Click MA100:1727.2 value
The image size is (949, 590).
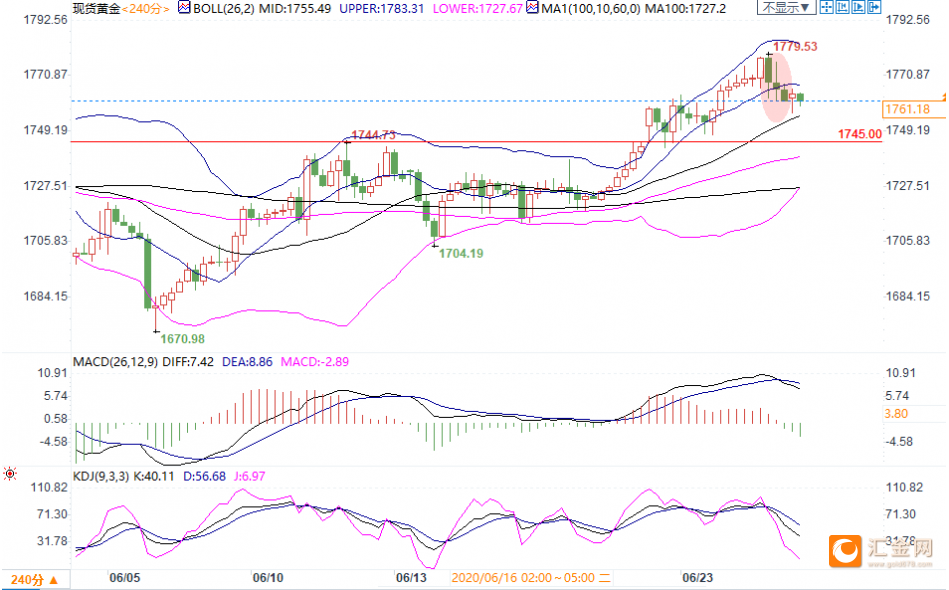[x=685, y=8]
